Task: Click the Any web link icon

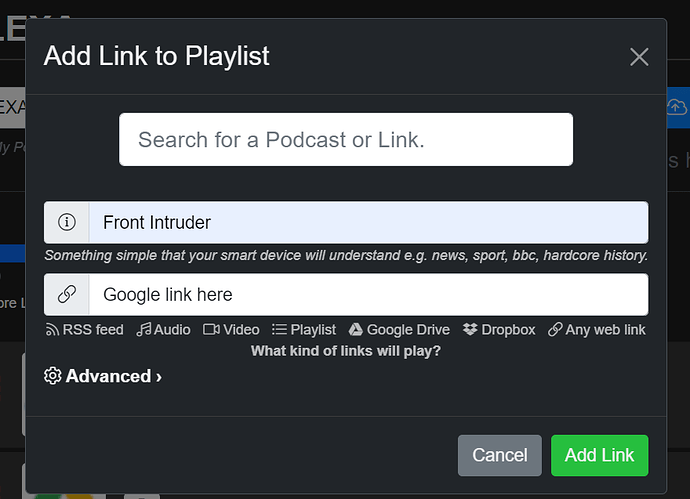Action: tap(555, 329)
